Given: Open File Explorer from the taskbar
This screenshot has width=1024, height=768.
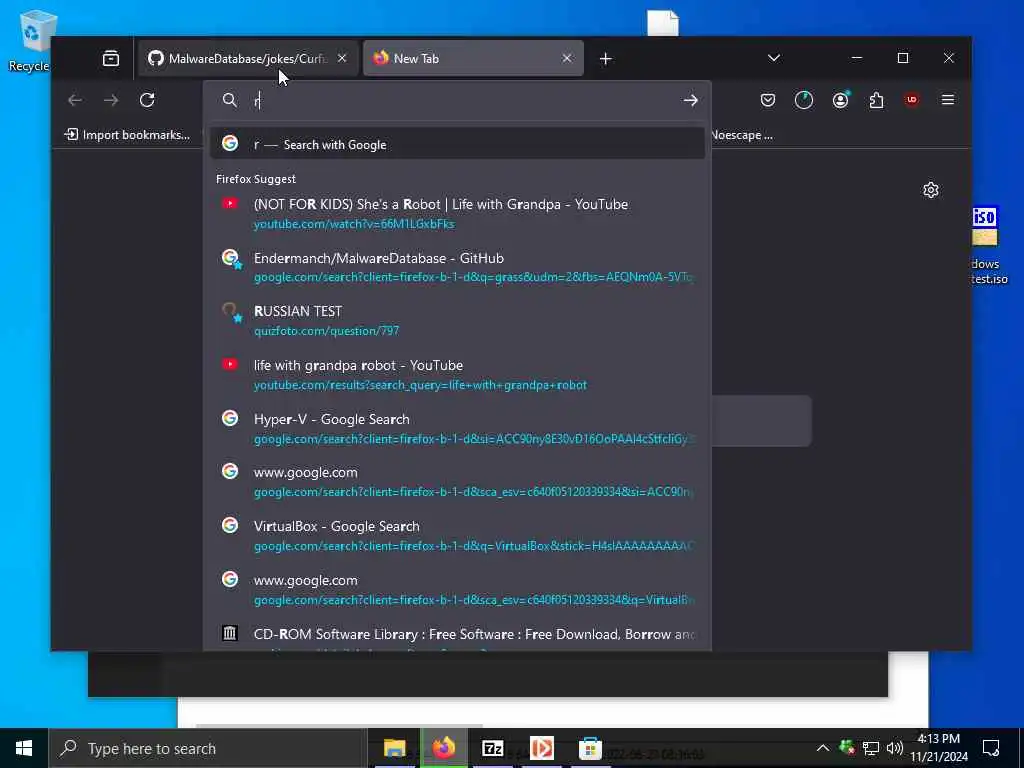Looking at the screenshot, I should coord(394,748).
